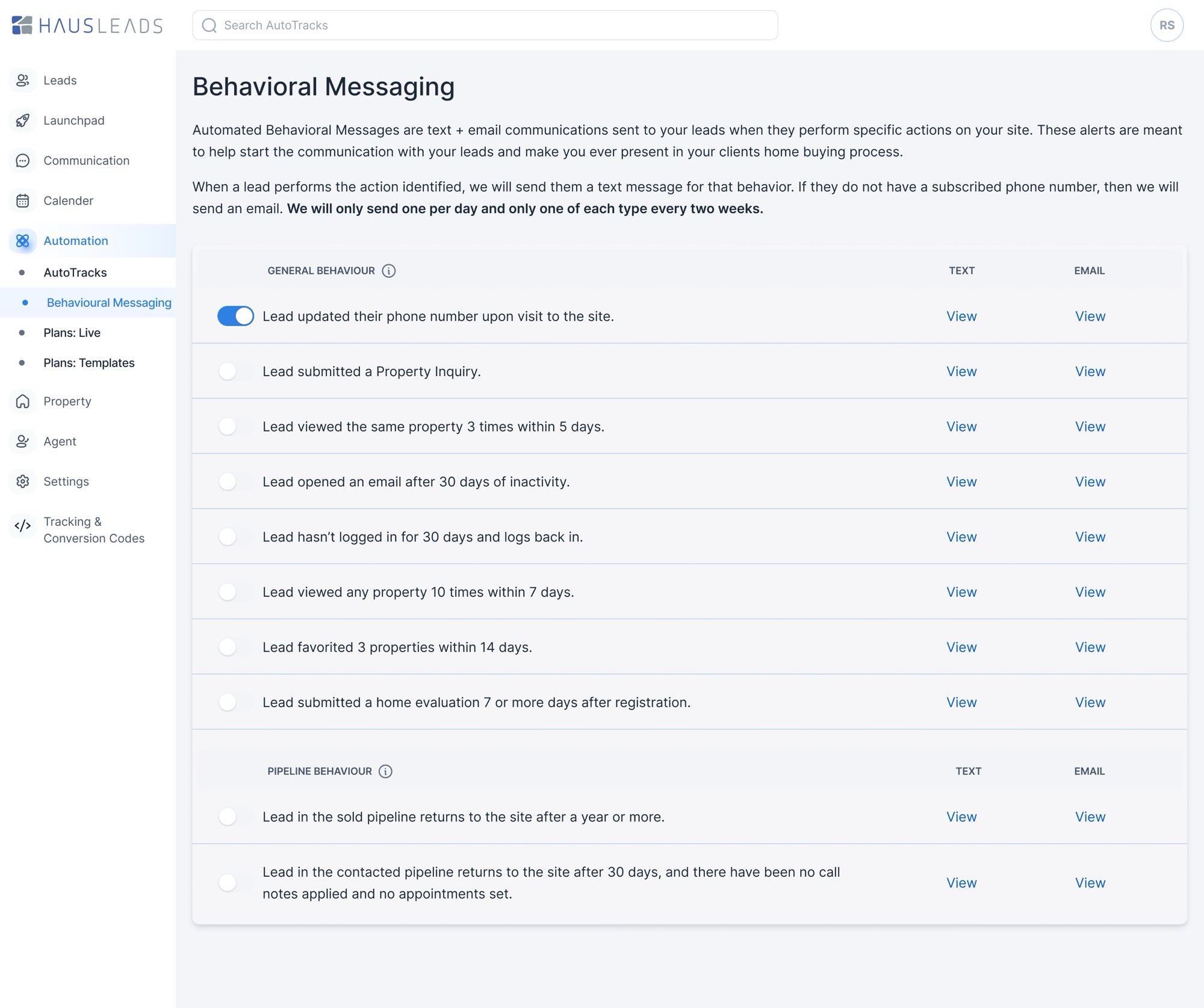The height and width of the screenshot is (1008, 1204).
Task: View email for viewed any property 10 times
Action: tap(1090, 592)
